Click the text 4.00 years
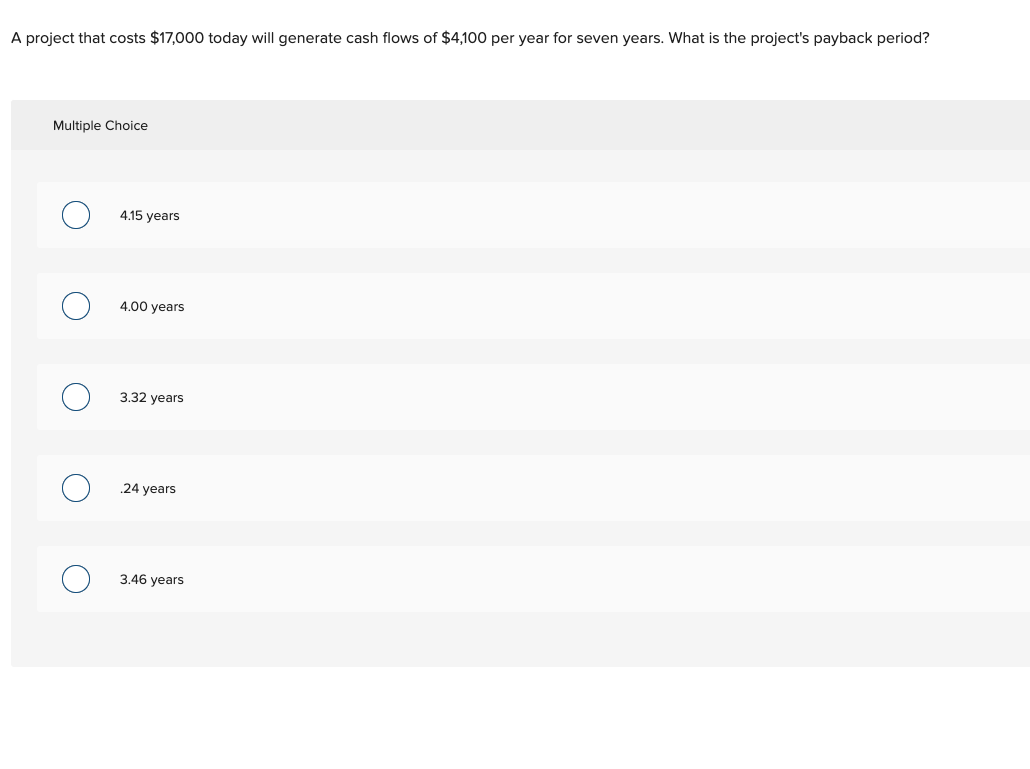 tap(151, 306)
